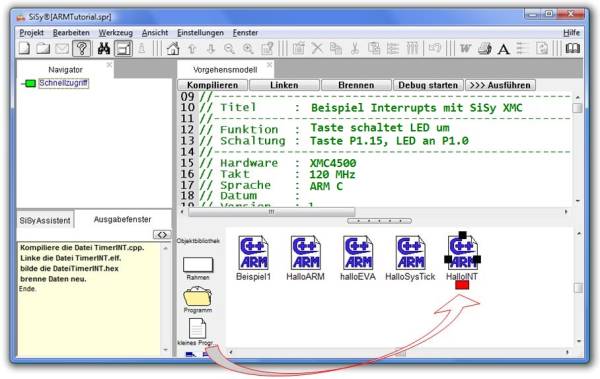Click the binoculars search icon
Screen dimensions: 600x379
tap(104, 49)
